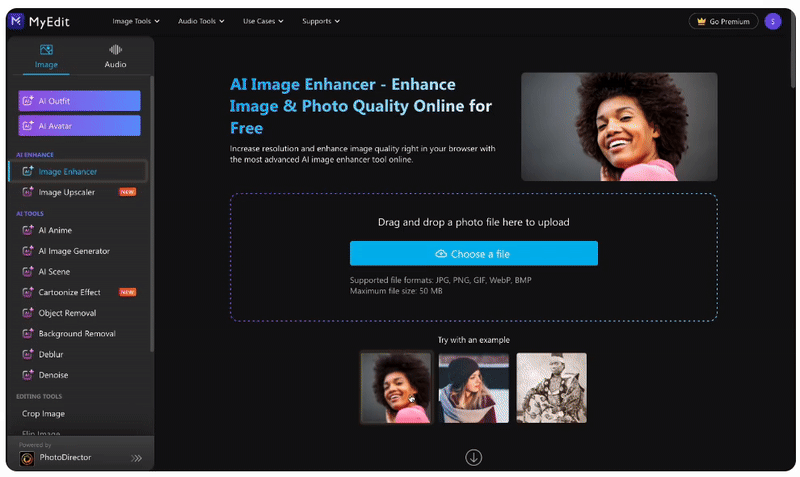Click the MyEdit logo icon
The width and height of the screenshot is (800, 477).
pos(16,21)
